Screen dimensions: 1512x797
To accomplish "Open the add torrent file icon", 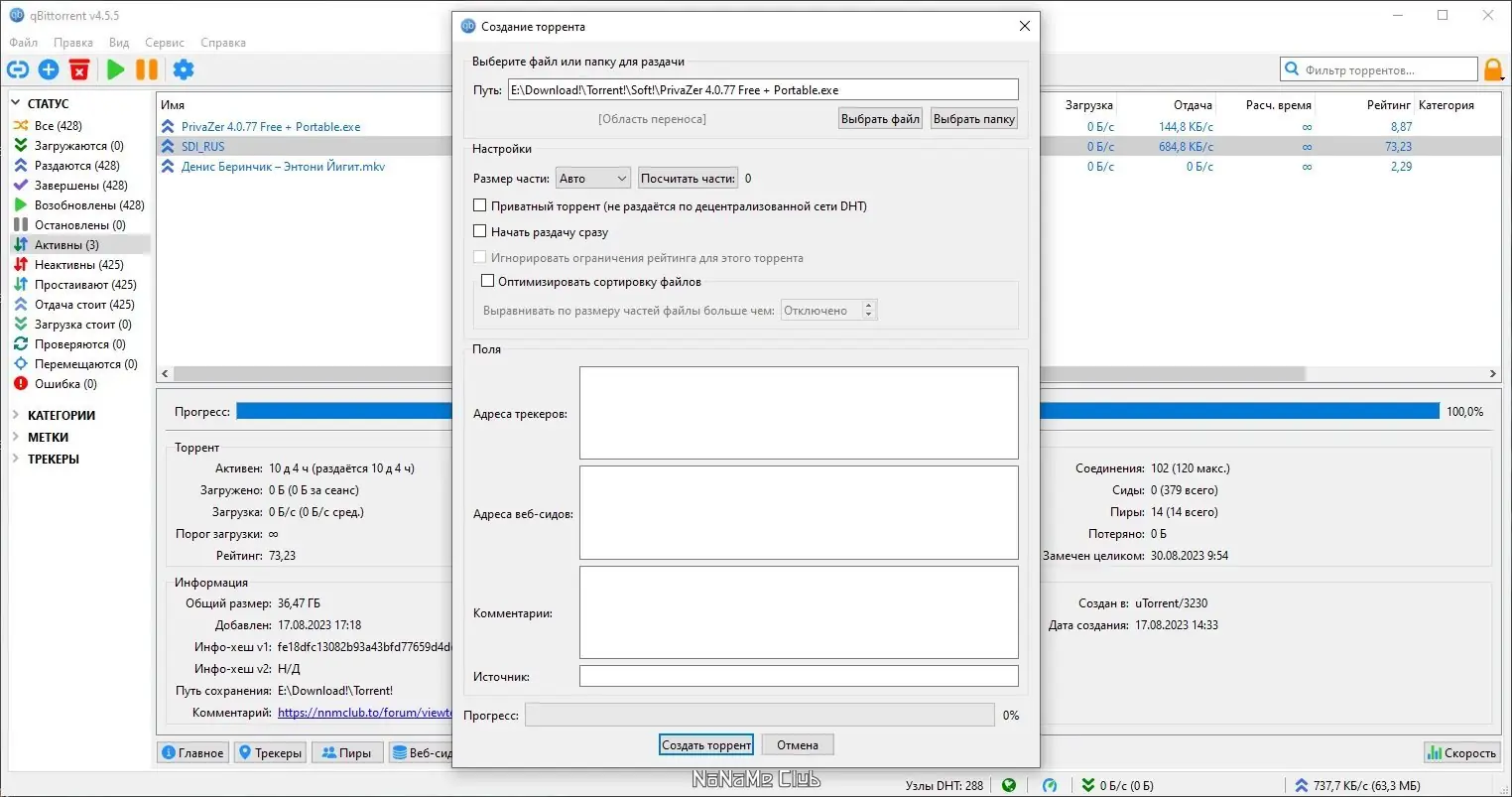I will (49, 69).
